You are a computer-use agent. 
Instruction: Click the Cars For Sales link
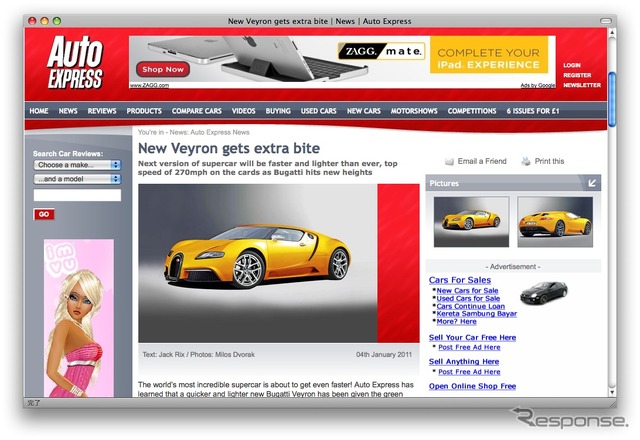pos(460,280)
